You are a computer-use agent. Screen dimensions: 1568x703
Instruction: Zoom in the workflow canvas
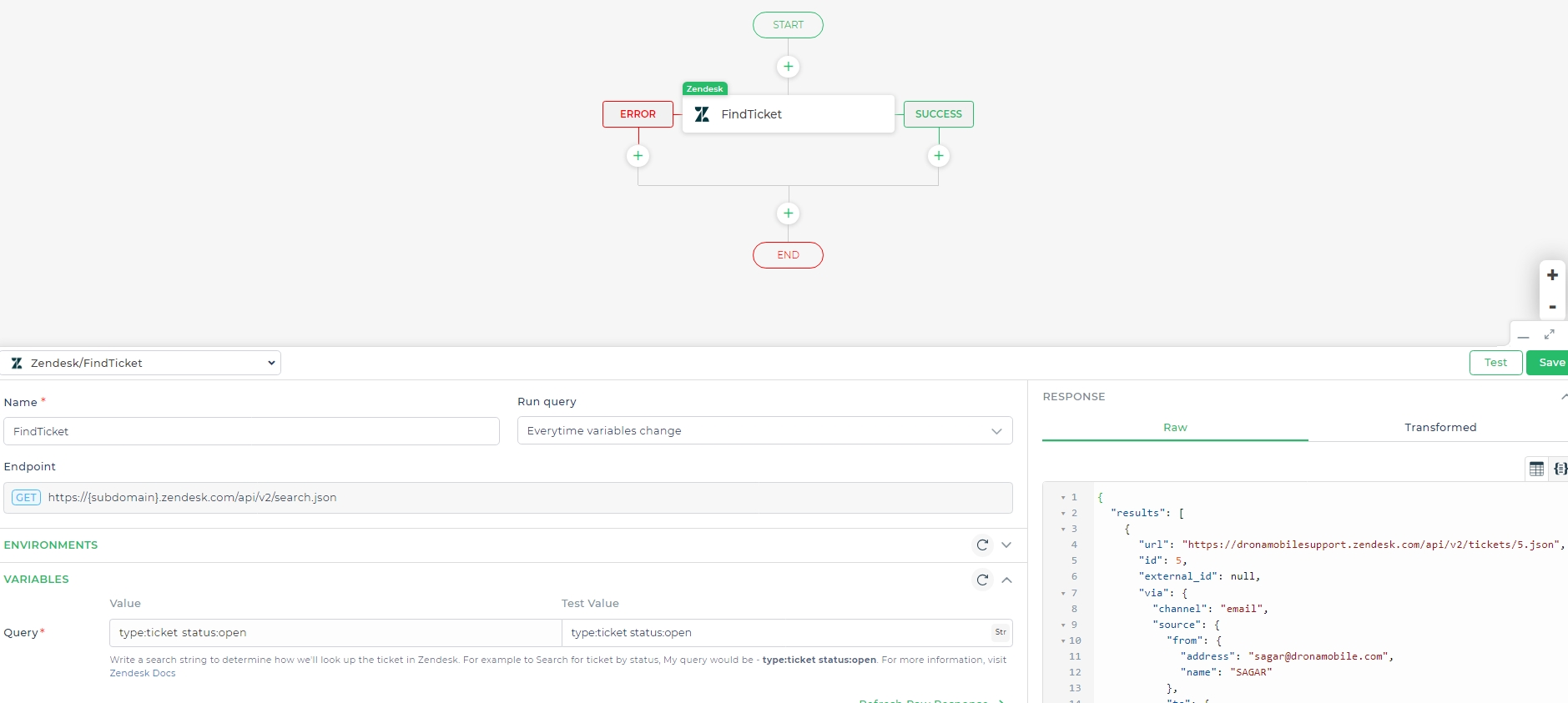tap(1552, 275)
